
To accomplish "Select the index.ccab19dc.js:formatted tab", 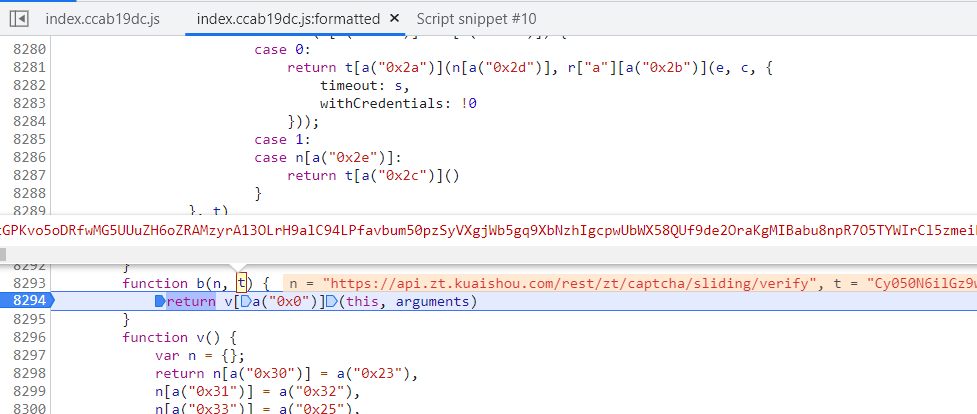I will pyautogui.click(x=288, y=19).
